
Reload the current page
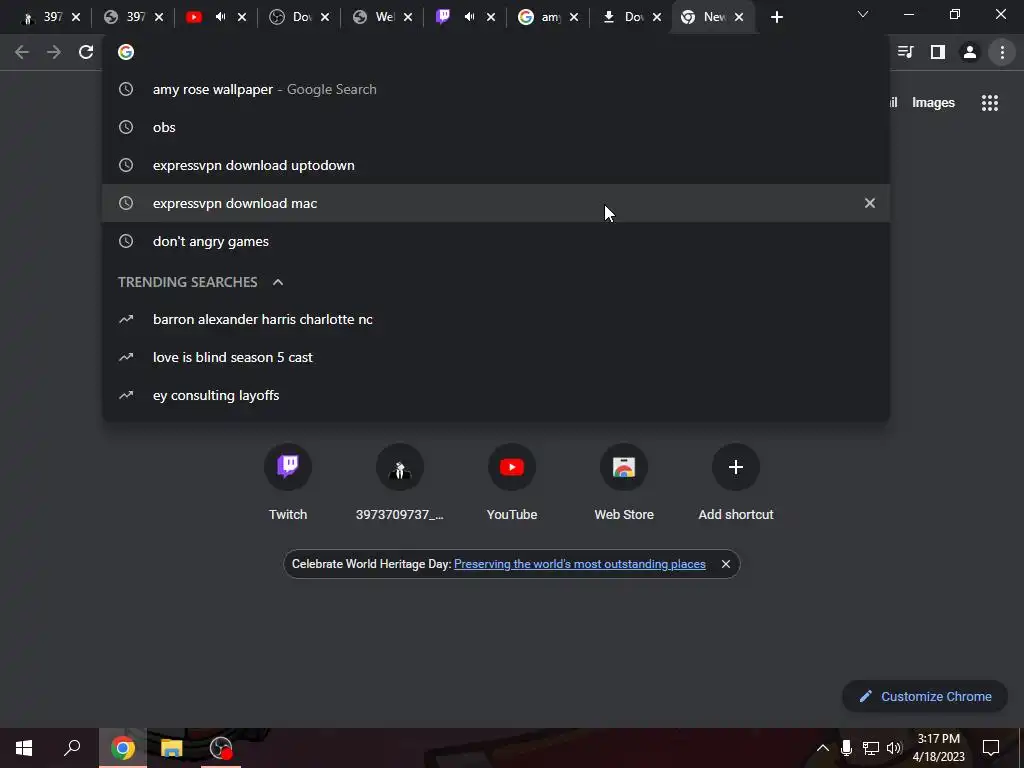tap(86, 52)
